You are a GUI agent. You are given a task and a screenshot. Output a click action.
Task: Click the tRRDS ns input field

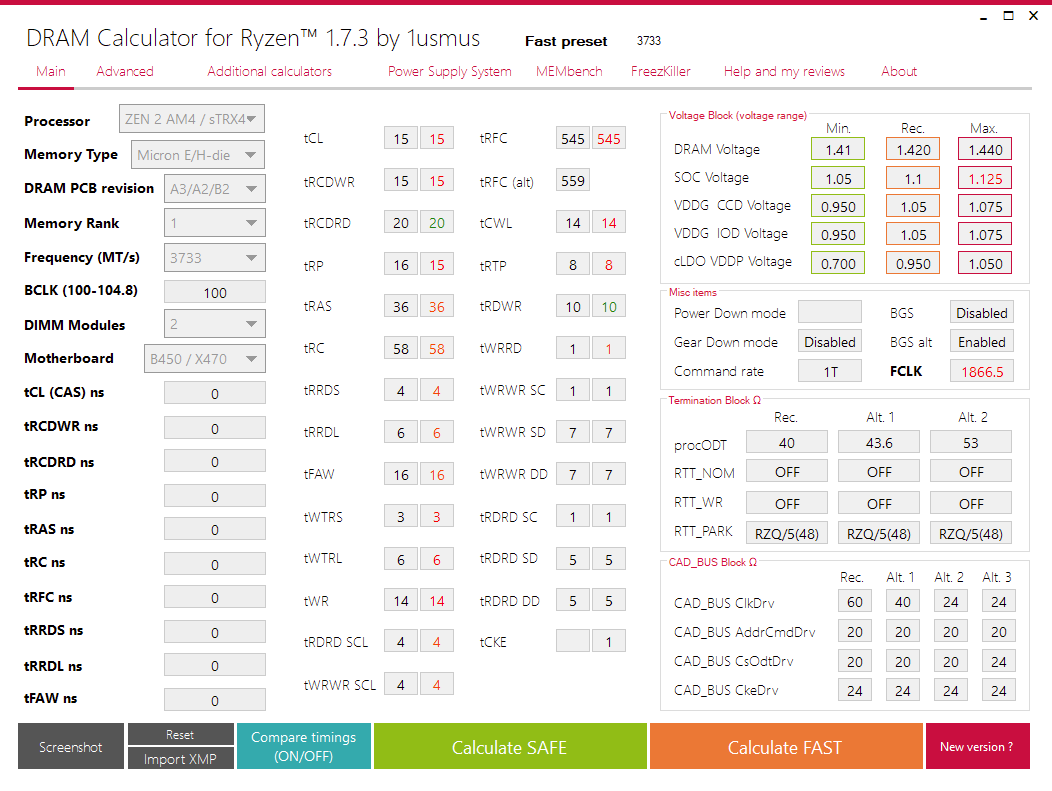point(215,632)
